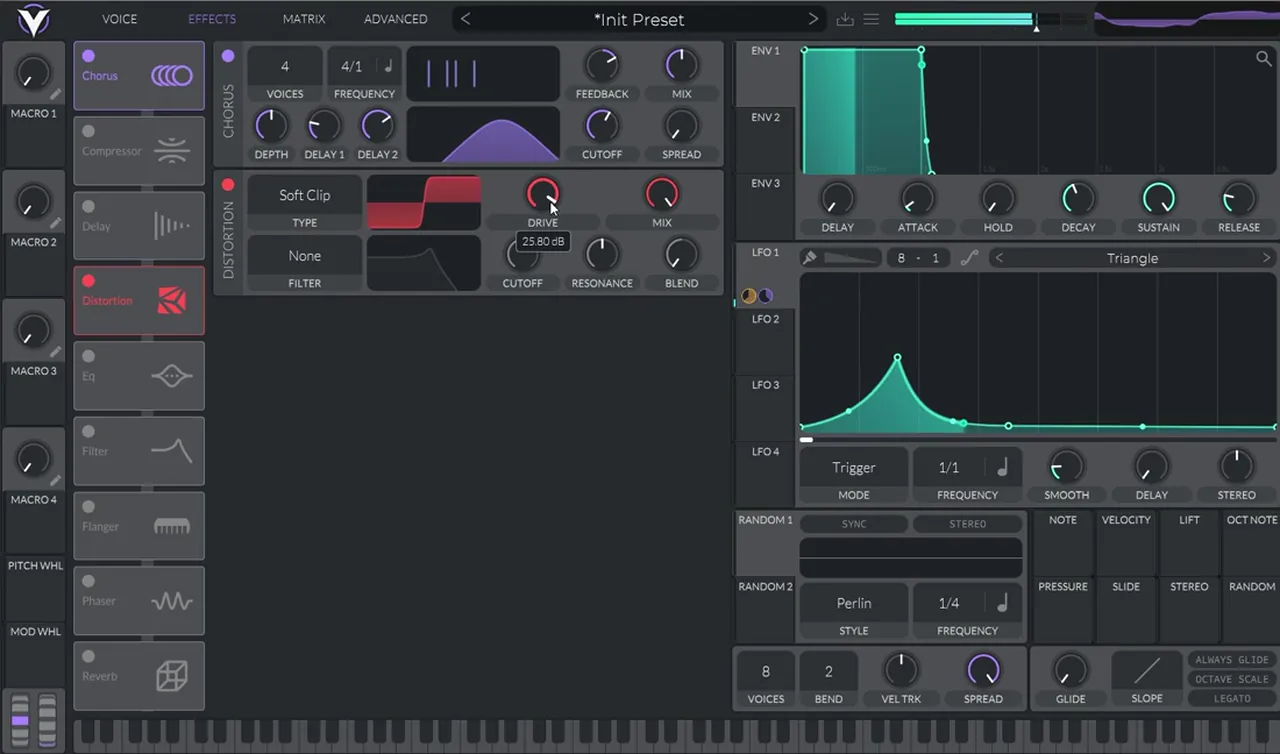1280x754 pixels.
Task: Click the Eq effect icon
Action: [x=171, y=376]
